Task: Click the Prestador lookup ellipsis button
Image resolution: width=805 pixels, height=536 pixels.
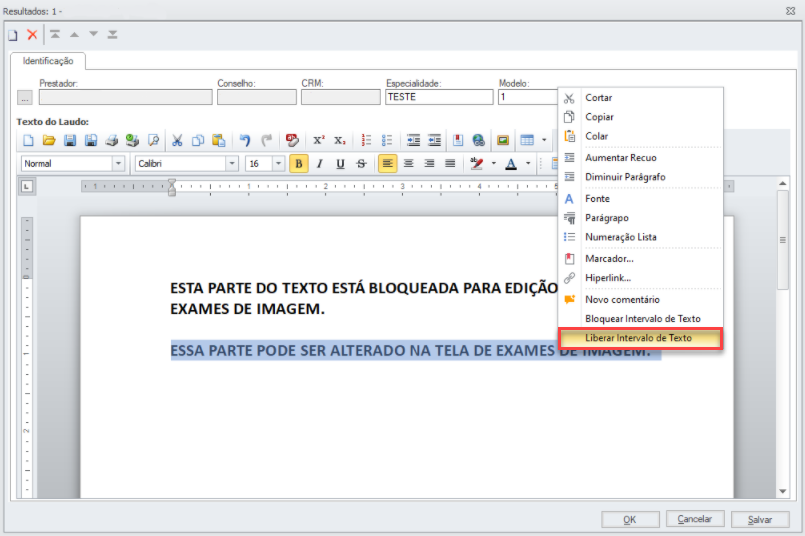Action: (25, 98)
